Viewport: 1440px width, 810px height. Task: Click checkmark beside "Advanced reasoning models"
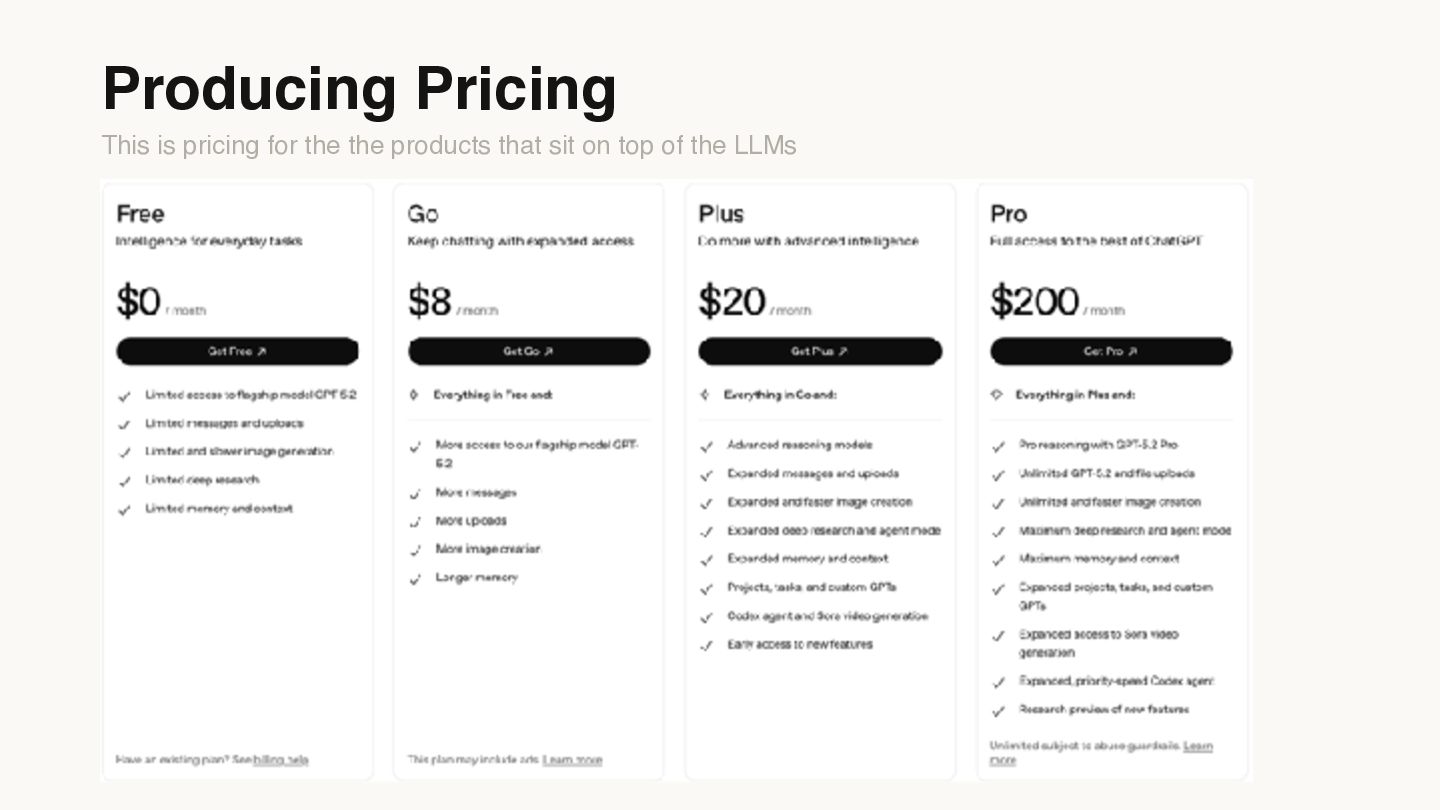tap(706, 446)
